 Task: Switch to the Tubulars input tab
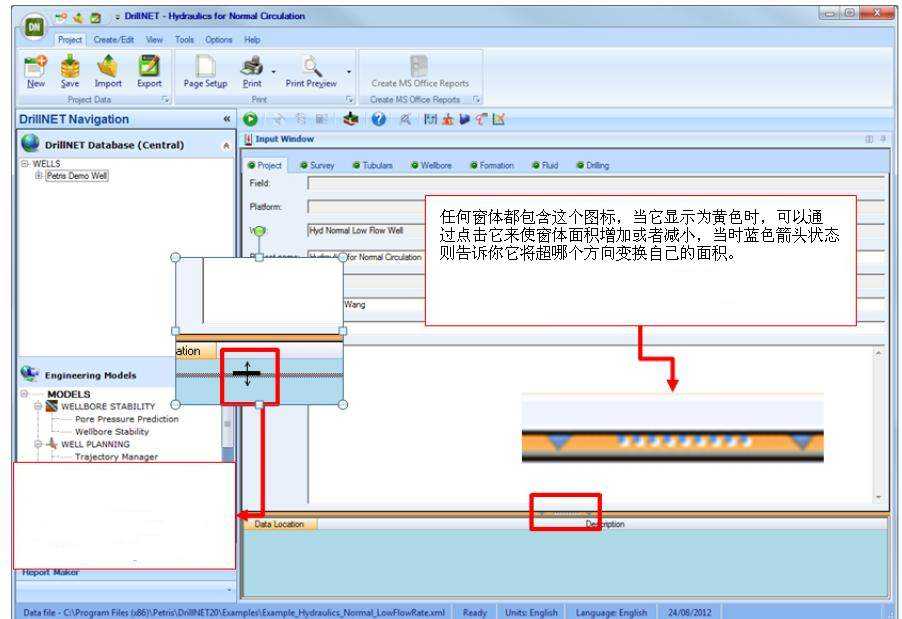pos(373,165)
